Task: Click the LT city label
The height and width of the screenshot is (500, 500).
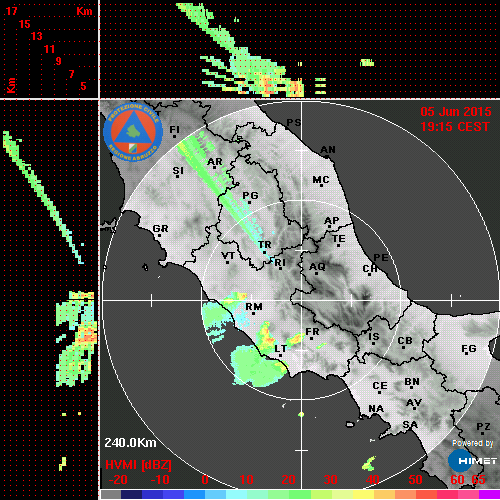Action: point(280,349)
